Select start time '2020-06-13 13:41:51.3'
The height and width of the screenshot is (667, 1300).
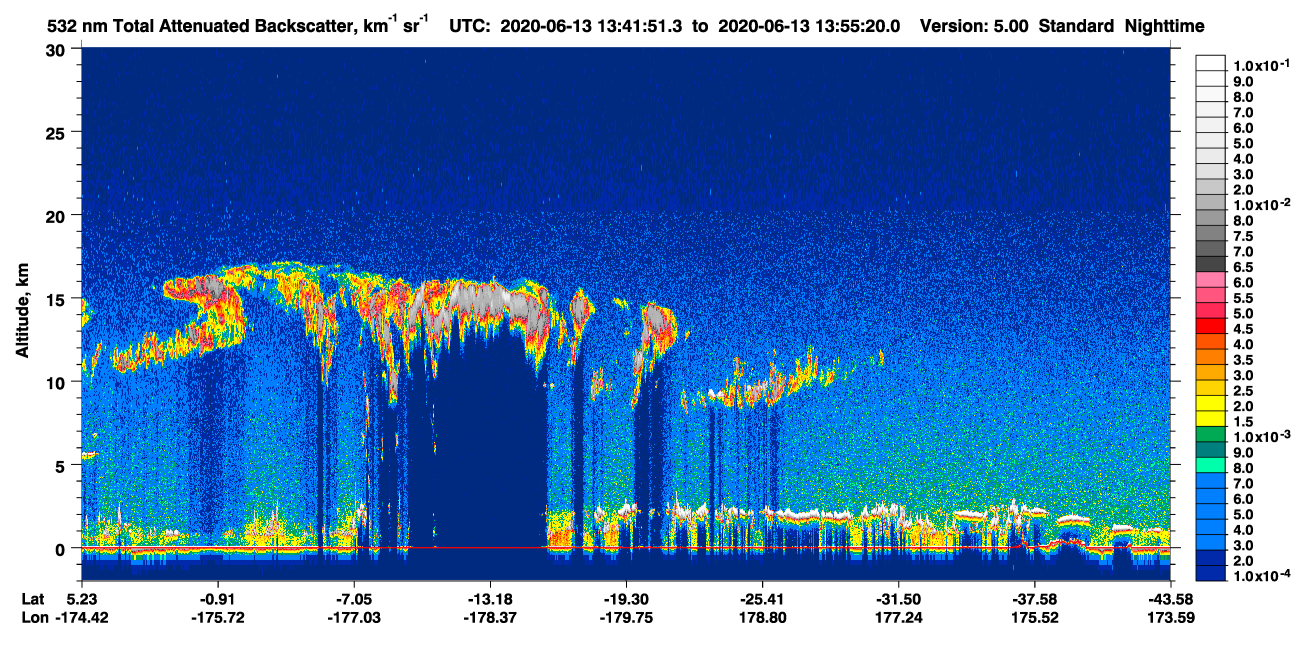coord(592,27)
